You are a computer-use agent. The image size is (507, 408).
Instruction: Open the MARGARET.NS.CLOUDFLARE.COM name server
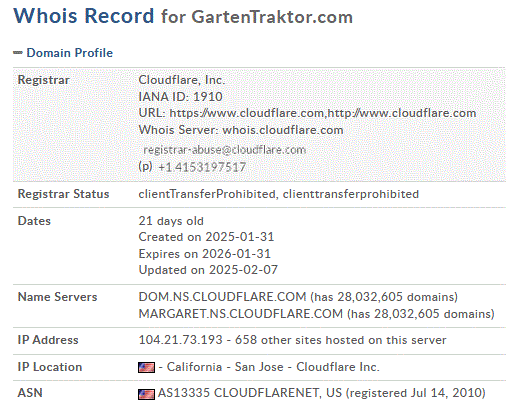(241, 314)
